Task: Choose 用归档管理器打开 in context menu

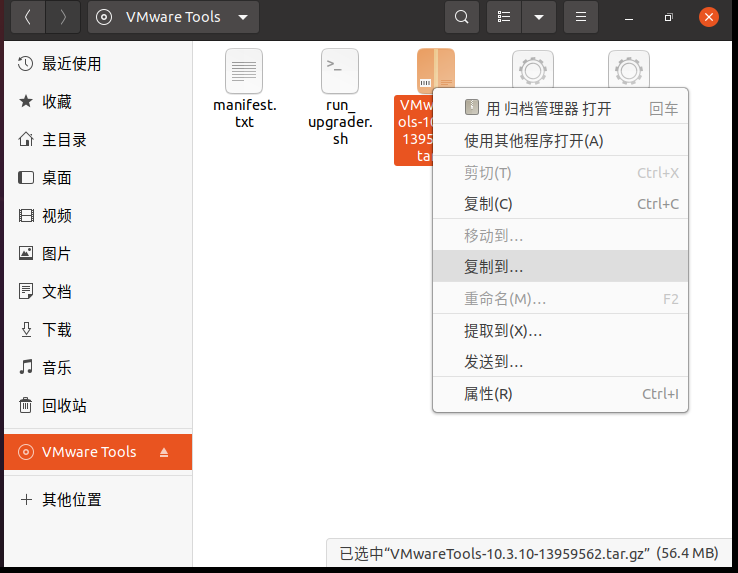Action: [560, 109]
